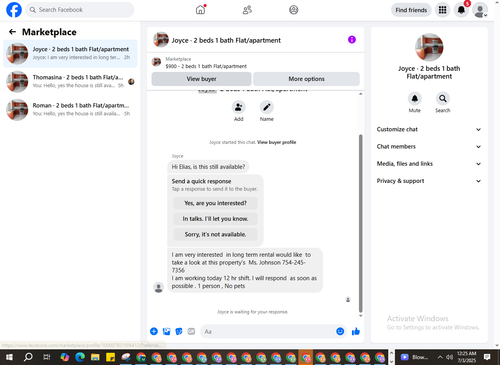
Task: Send quick reply In talks. I'll let you know.
Action: [215, 219]
